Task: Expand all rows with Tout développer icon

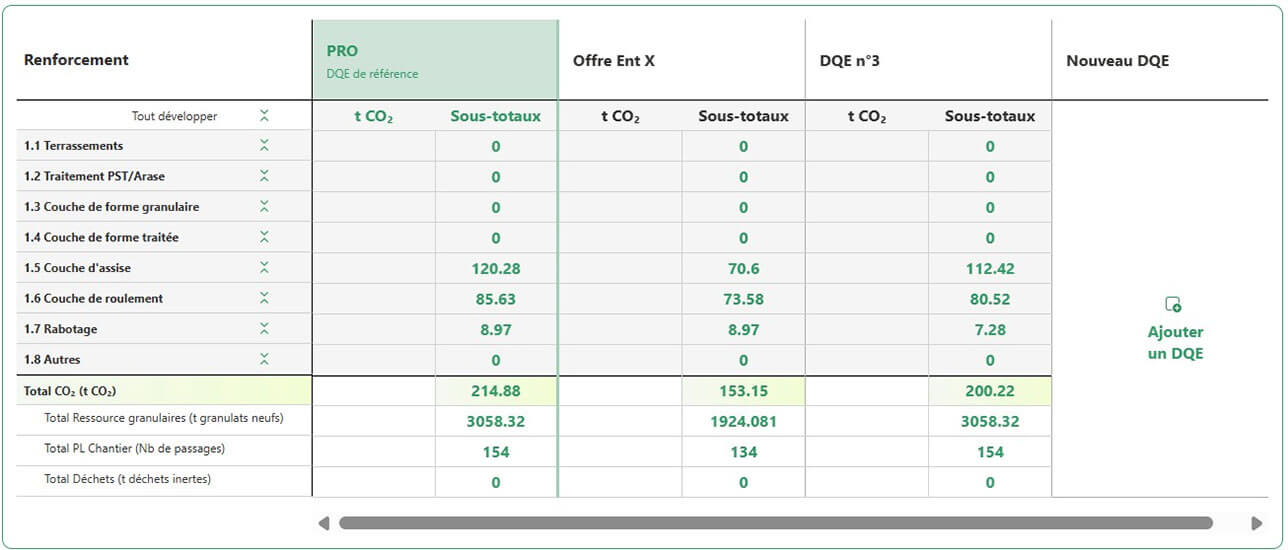Action: pyautogui.click(x=264, y=116)
